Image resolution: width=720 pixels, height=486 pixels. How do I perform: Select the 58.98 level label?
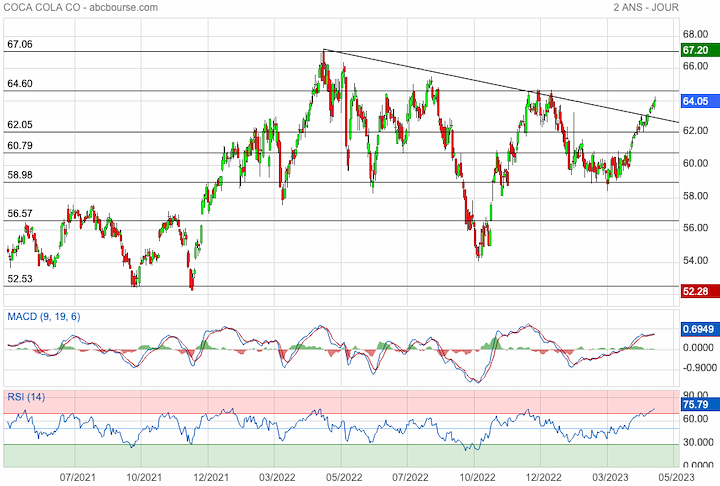coord(20,175)
